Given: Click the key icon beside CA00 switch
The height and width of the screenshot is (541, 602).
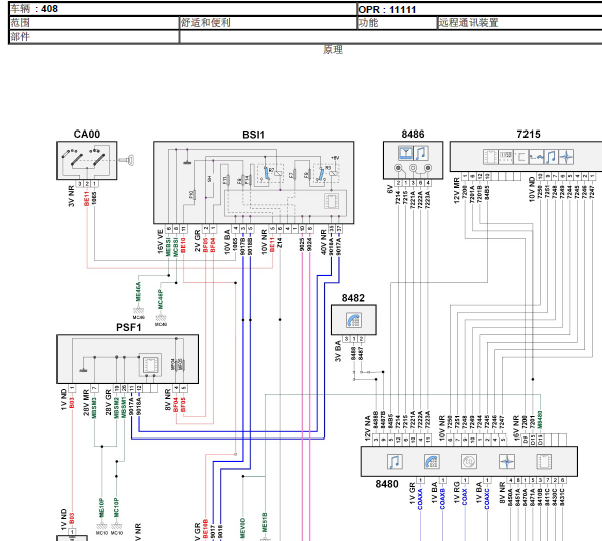Looking at the screenshot, I should (x=126, y=160).
